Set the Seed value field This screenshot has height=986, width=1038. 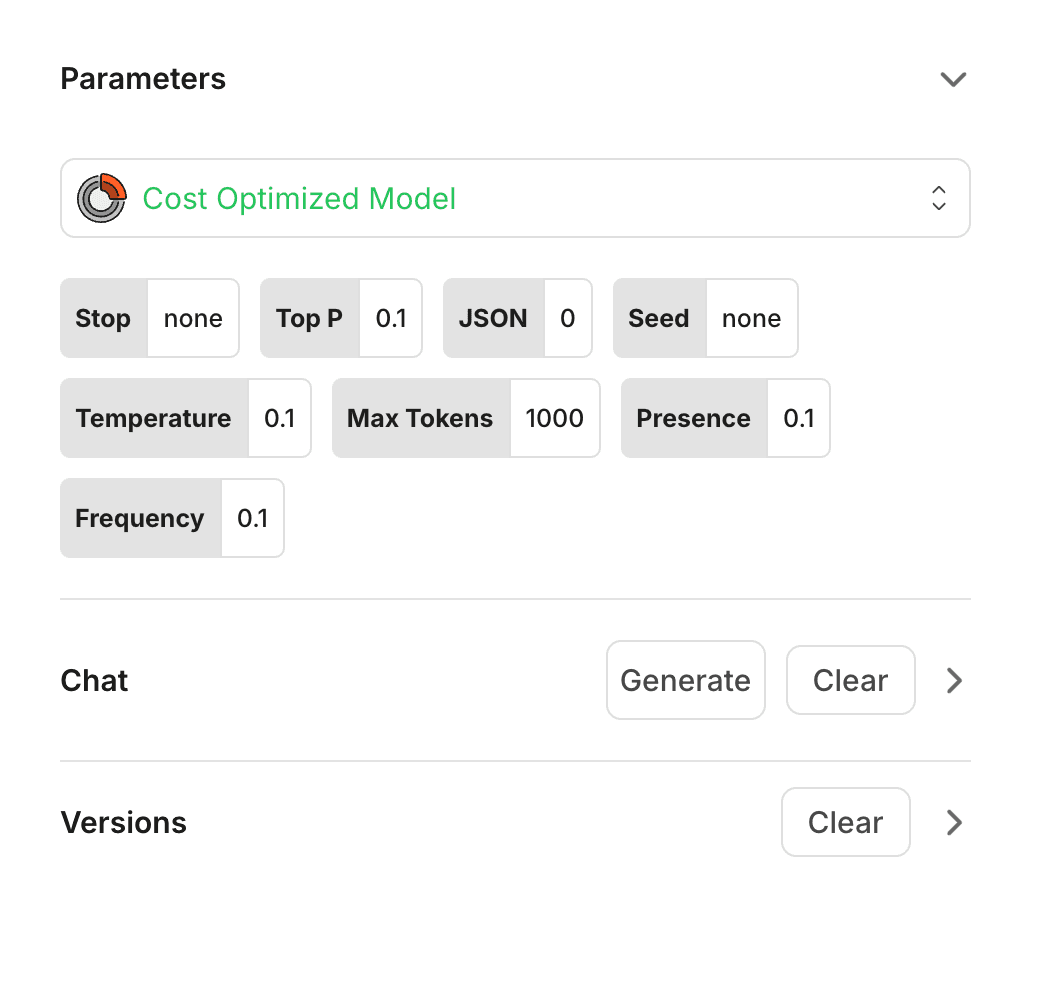pyautogui.click(x=751, y=319)
